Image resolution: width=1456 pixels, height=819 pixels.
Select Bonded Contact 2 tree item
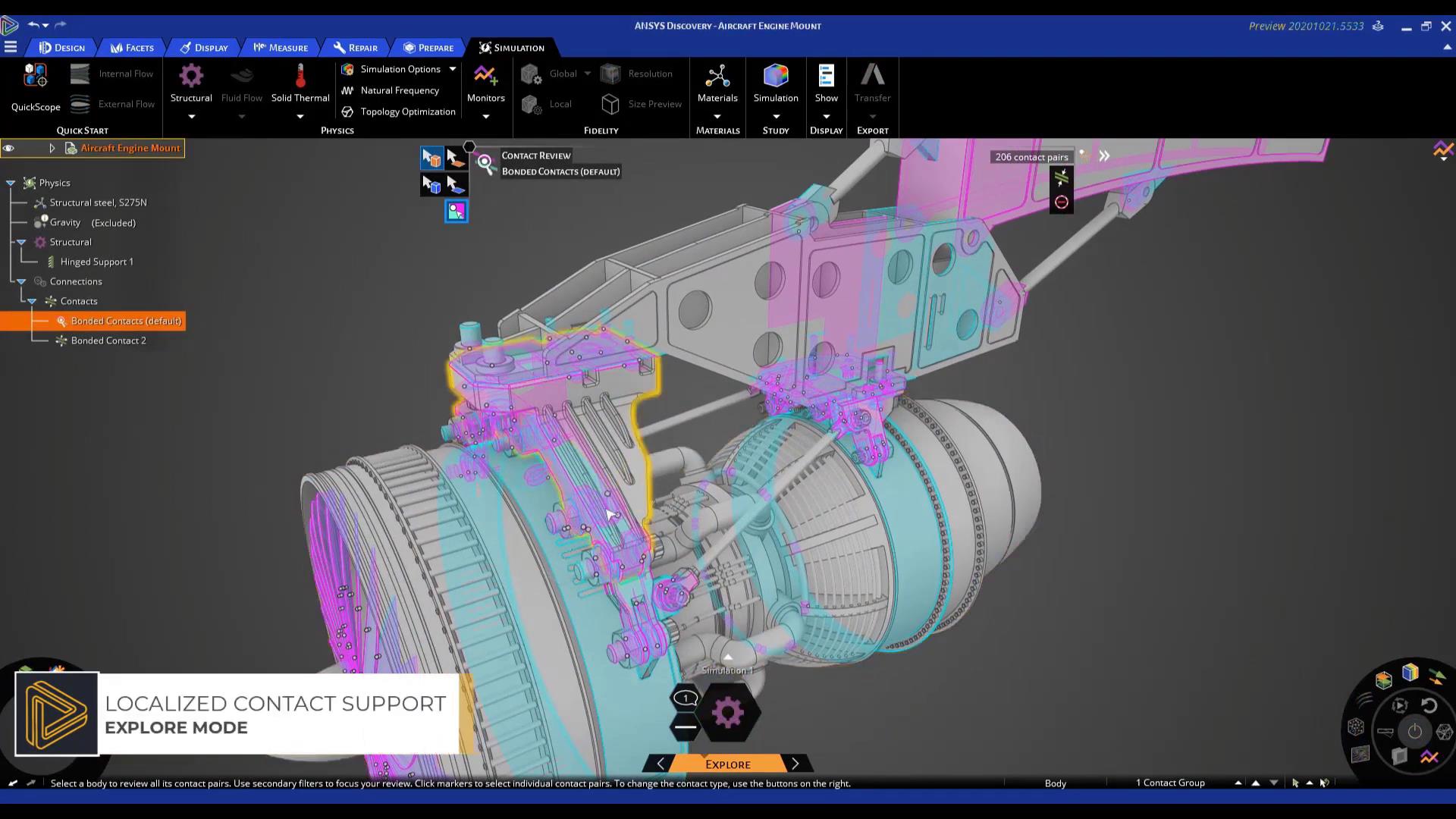coord(108,340)
